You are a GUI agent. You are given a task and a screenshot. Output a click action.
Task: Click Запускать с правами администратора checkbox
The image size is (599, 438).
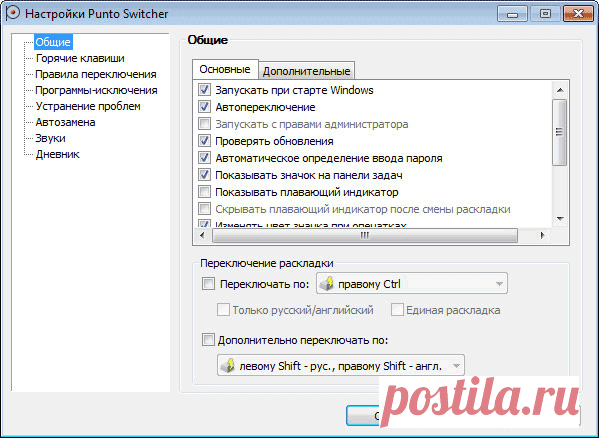[x=204, y=124]
